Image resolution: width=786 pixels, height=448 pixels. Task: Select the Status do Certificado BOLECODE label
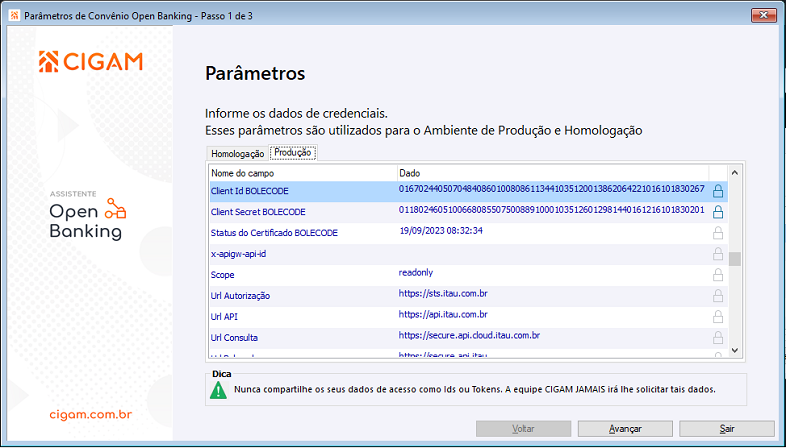point(274,233)
